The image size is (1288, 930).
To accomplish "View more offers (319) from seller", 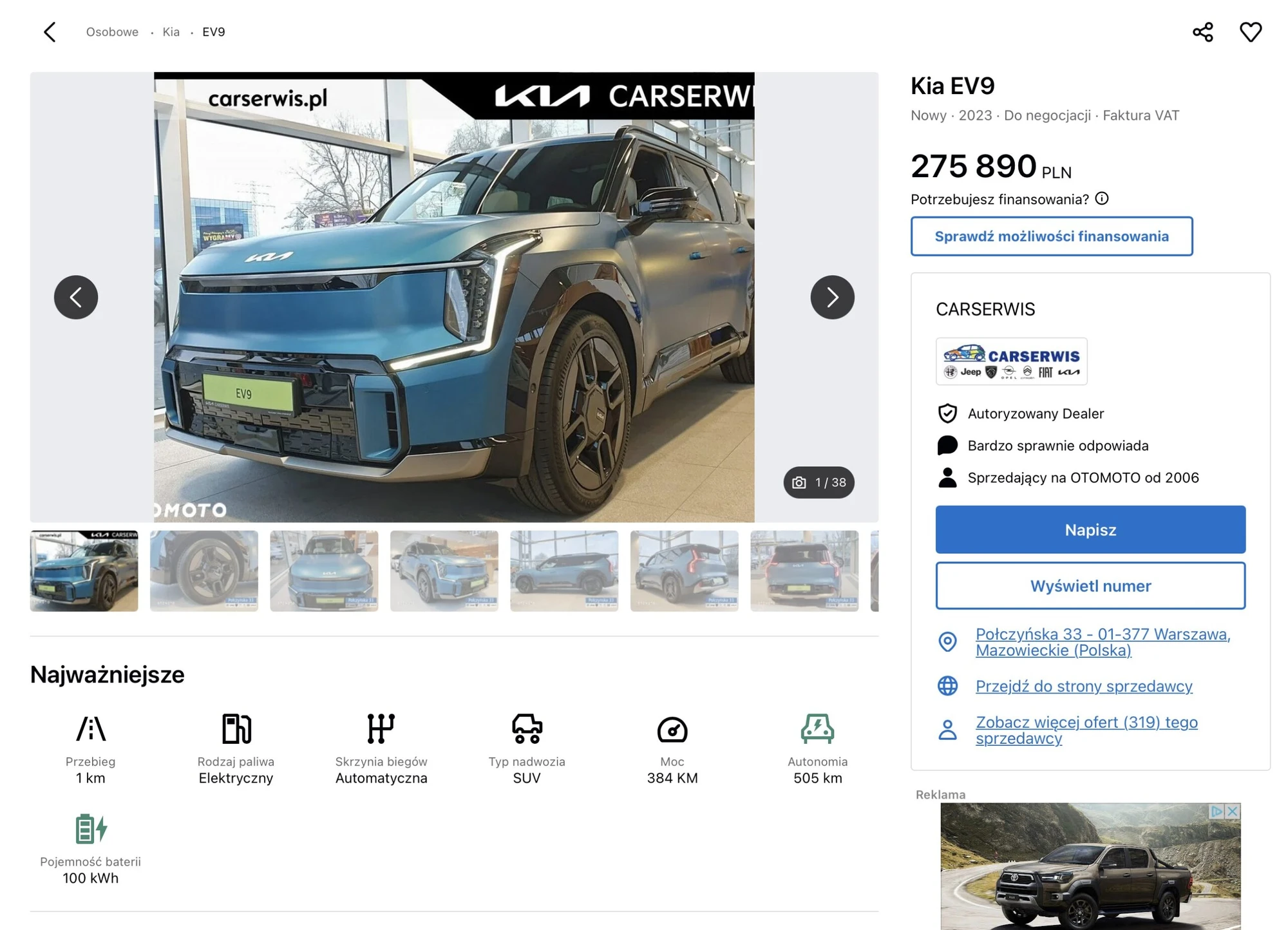I will point(1086,730).
